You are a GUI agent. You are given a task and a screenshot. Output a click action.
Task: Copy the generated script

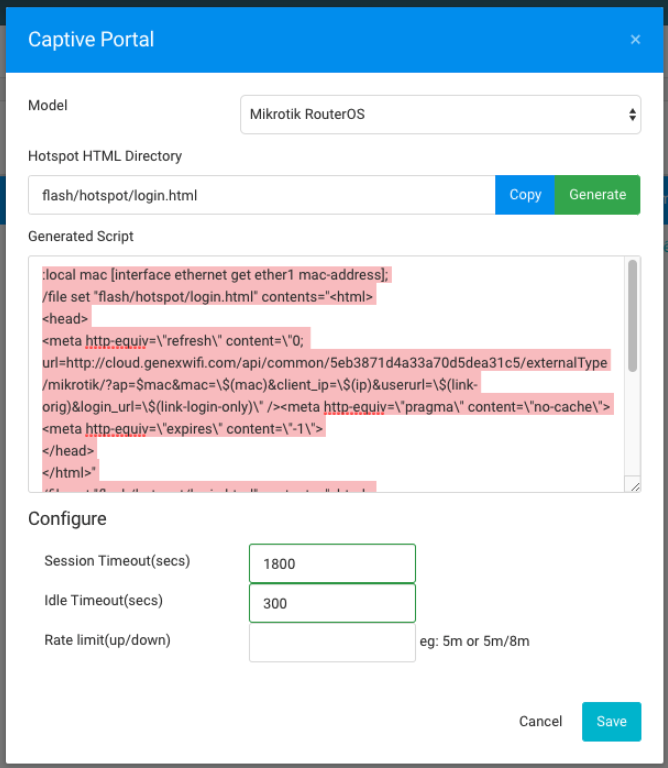[525, 195]
